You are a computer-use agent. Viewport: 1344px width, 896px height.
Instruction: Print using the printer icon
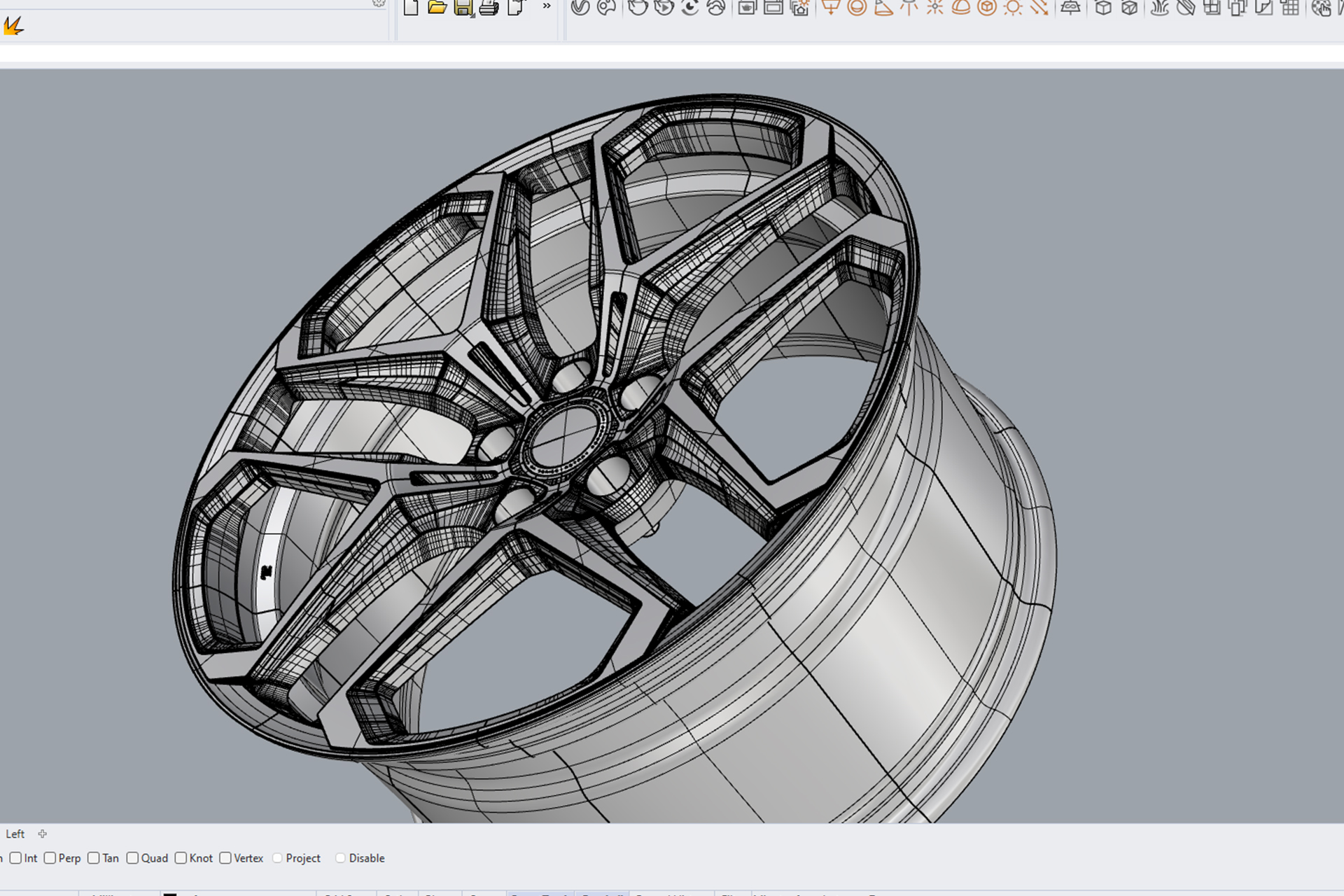pos(489,8)
